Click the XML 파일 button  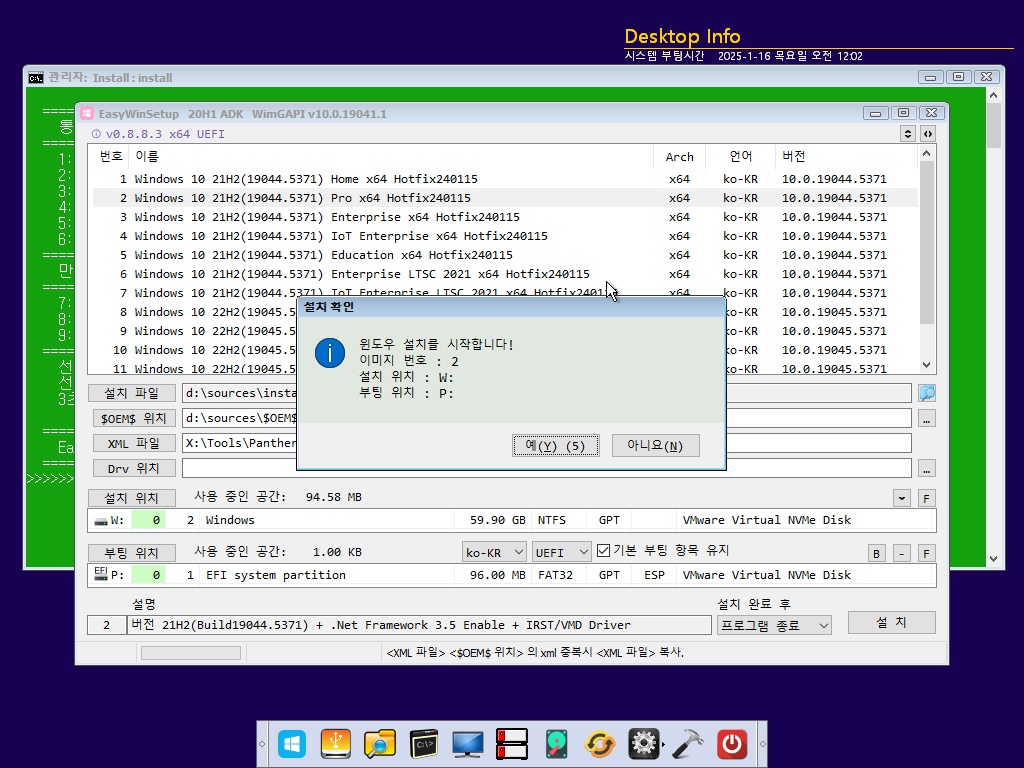click(x=134, y=443)
